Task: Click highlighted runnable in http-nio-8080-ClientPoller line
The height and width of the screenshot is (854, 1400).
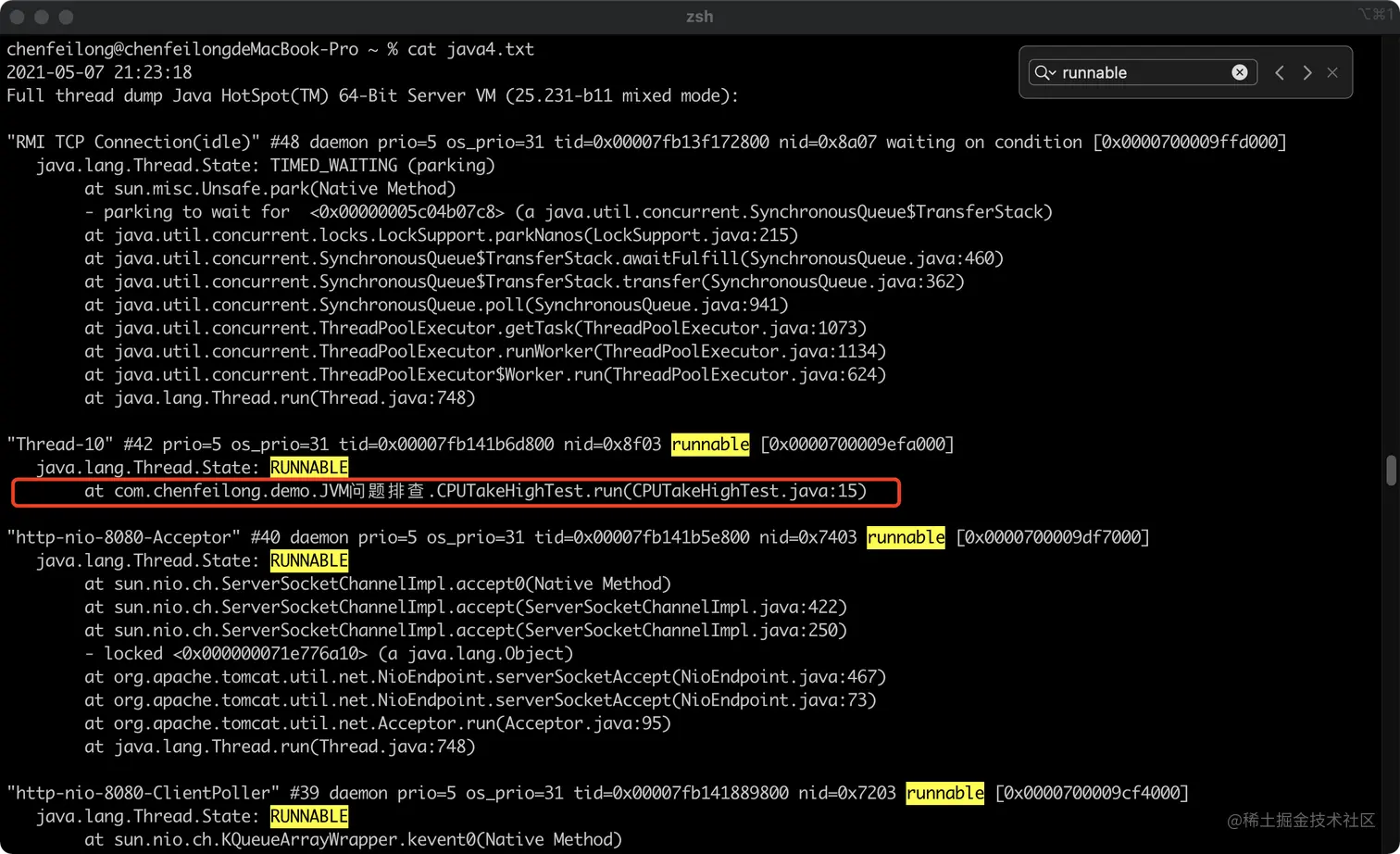Action: (x=945, y=793)
